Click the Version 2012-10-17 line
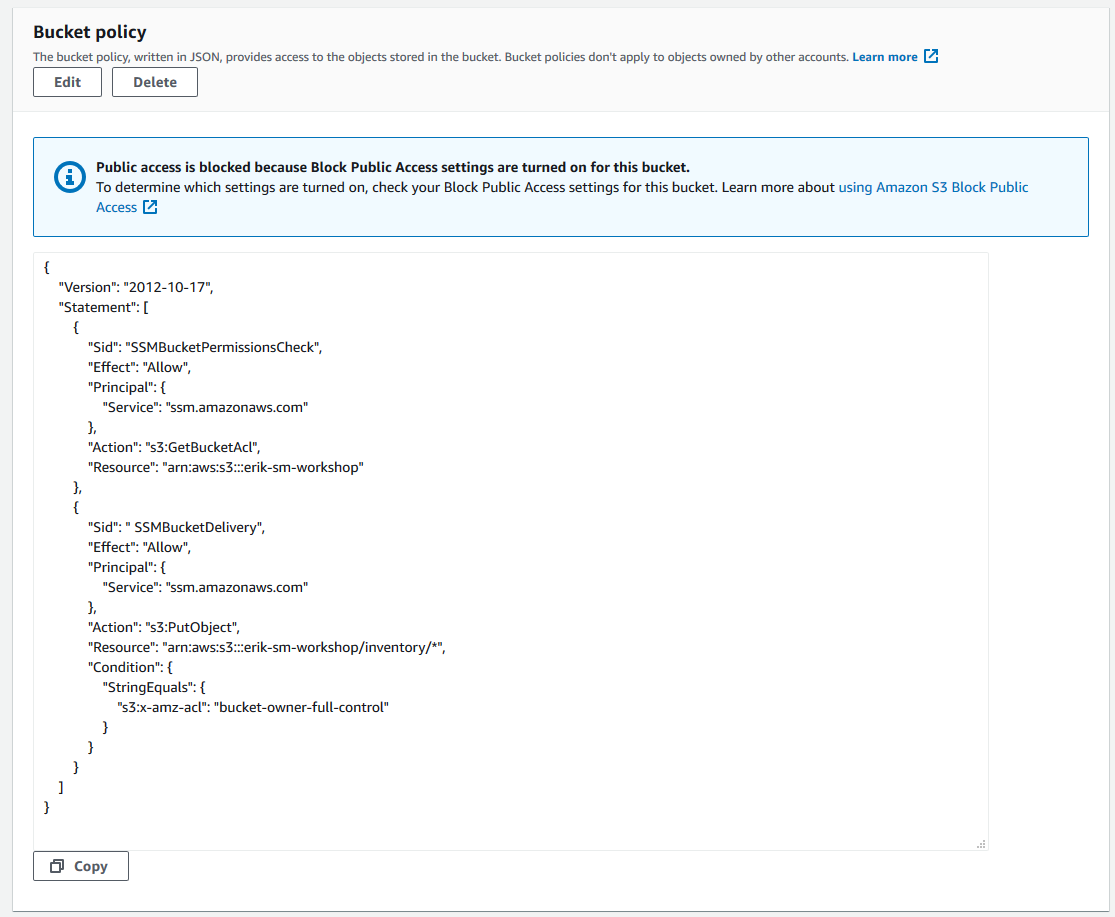Viewport: 1115px width, 917px height. (x=136, y=287)
